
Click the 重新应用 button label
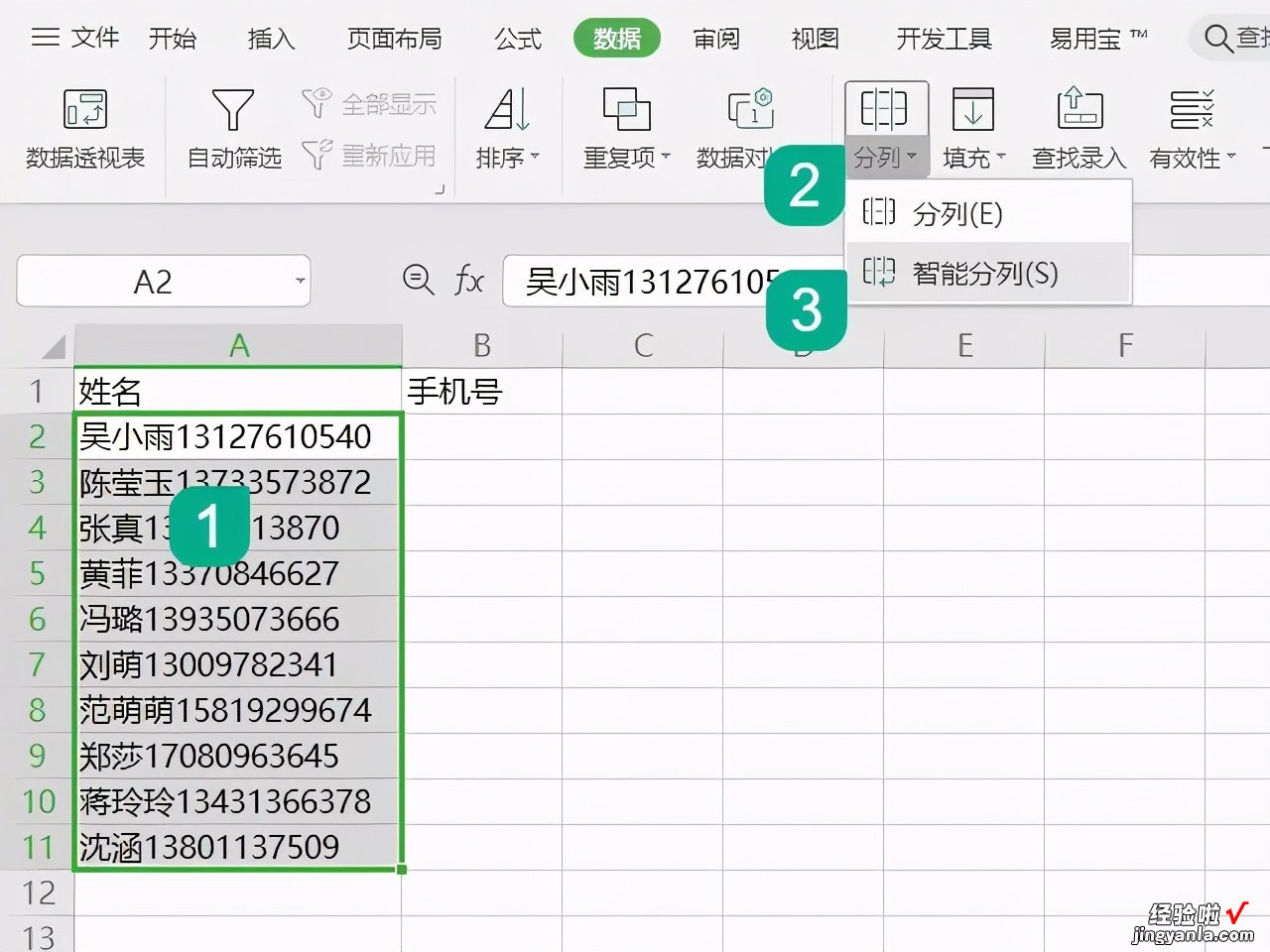click(x=389, y=156)
